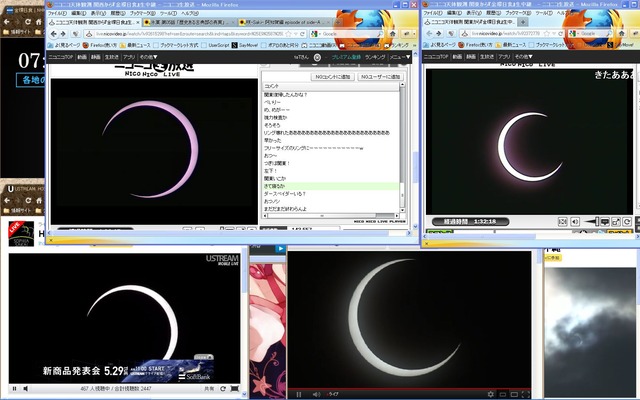Screen dimensions: 640x400
Task: Open ファイル menu in left Firefox window
Action: 57,13
